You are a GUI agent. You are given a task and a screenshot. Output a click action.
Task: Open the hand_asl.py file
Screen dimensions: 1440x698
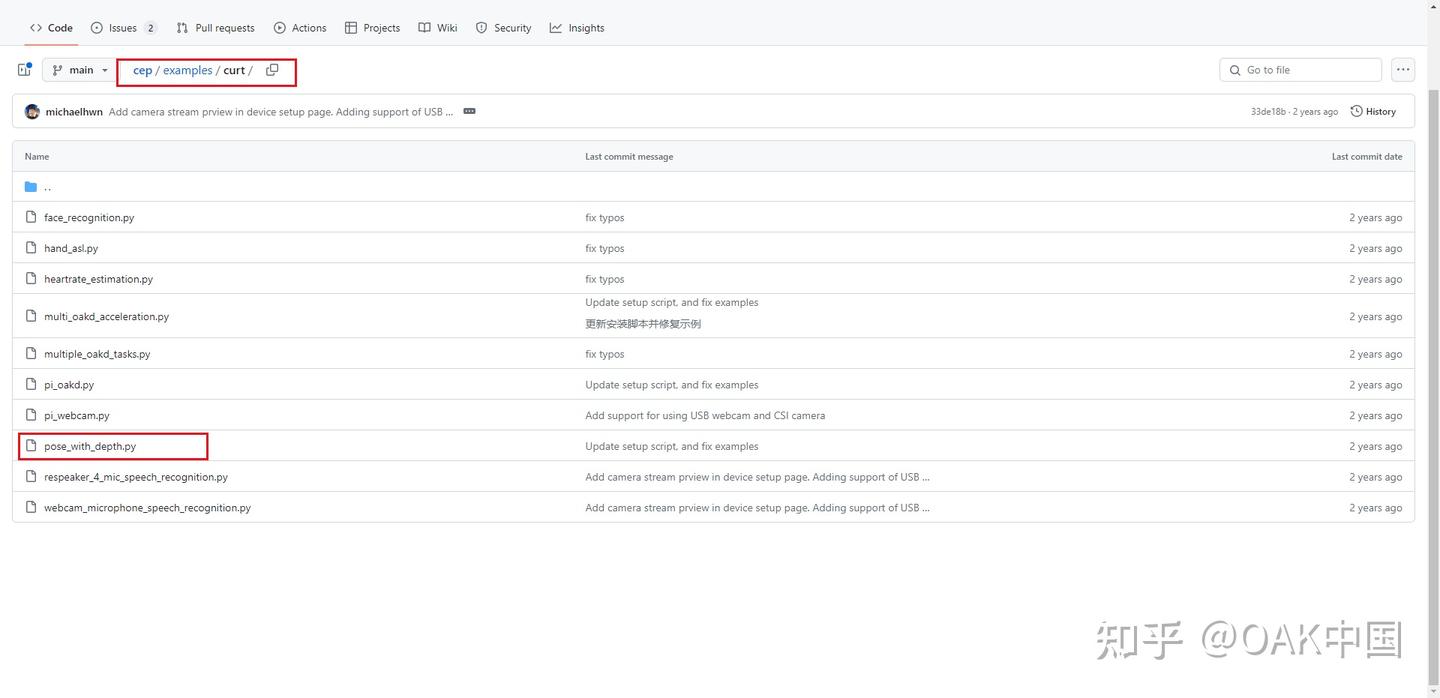click(x=71, y=248)
